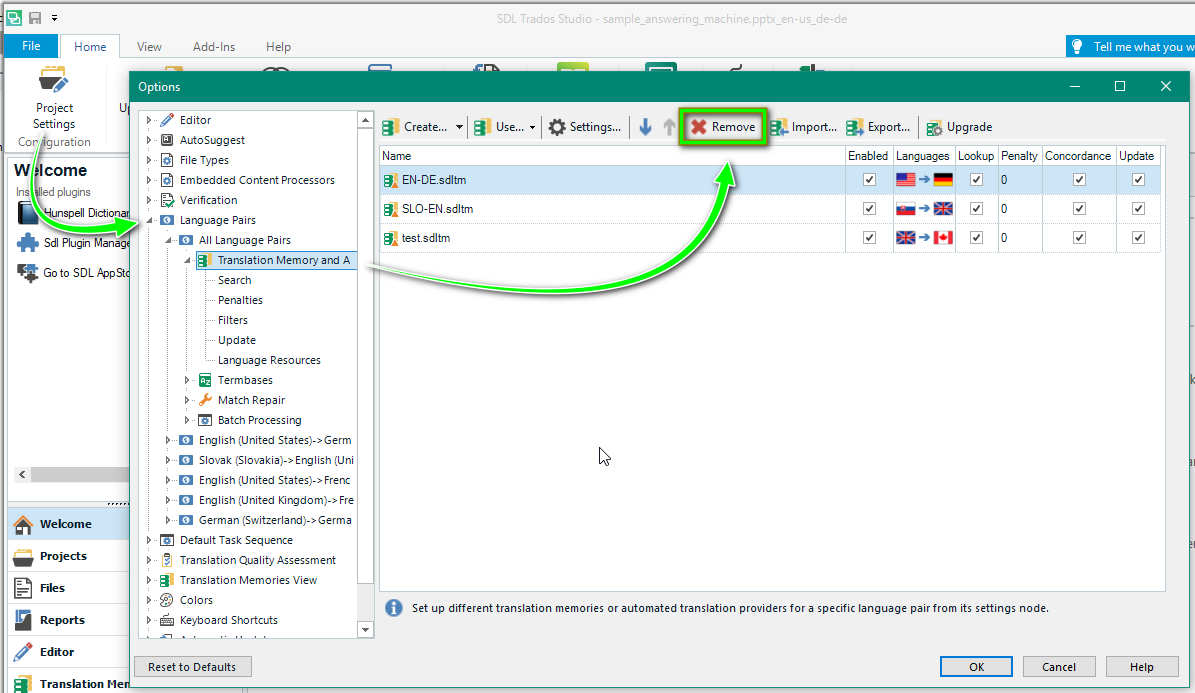Screen dimensions: 1195x693
Task: Toggle Lookup checkbox for SLO-EN.sdltm
Action: click(976, 209)
